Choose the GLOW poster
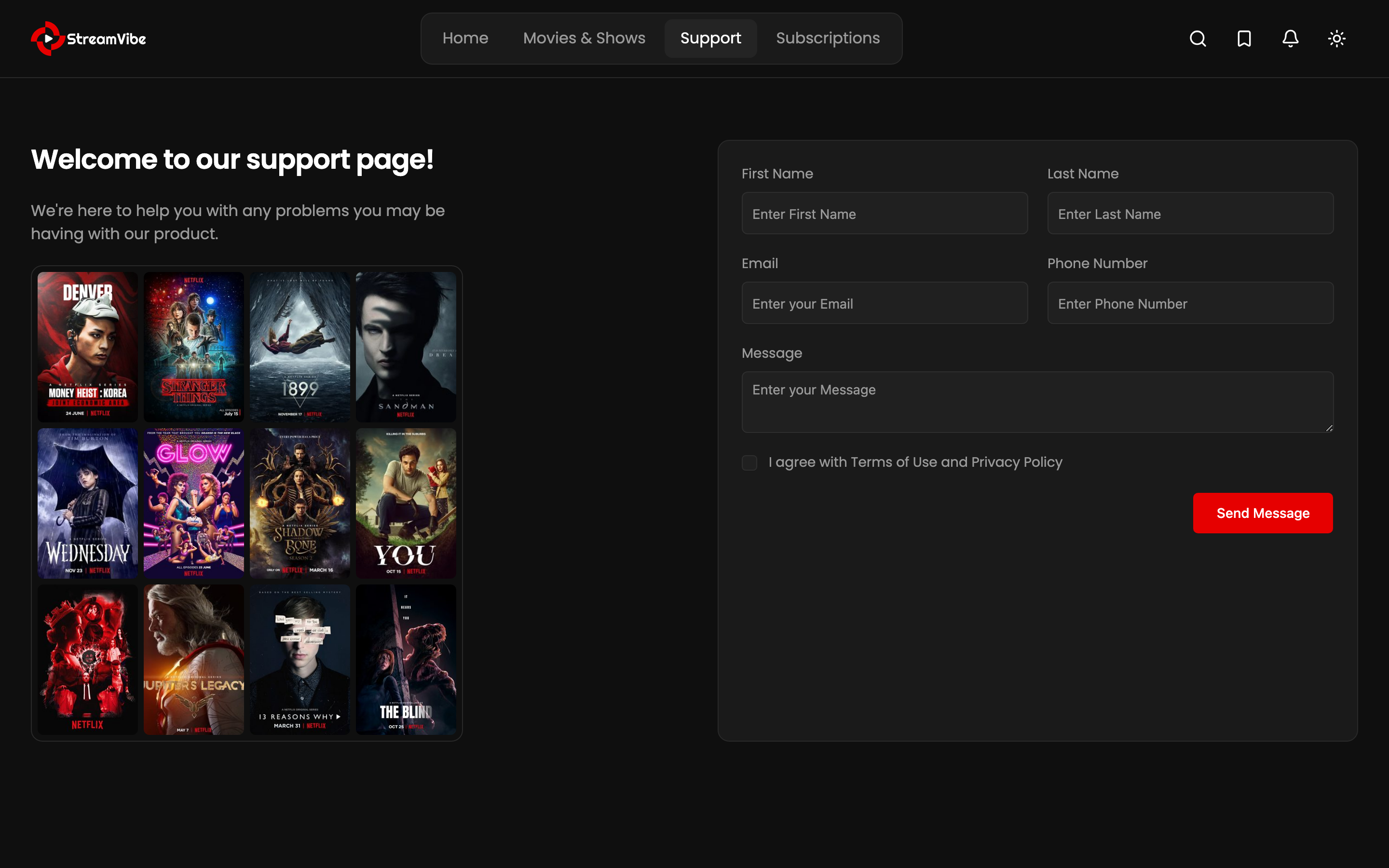 pyautogui.click(x=193, y=503)
